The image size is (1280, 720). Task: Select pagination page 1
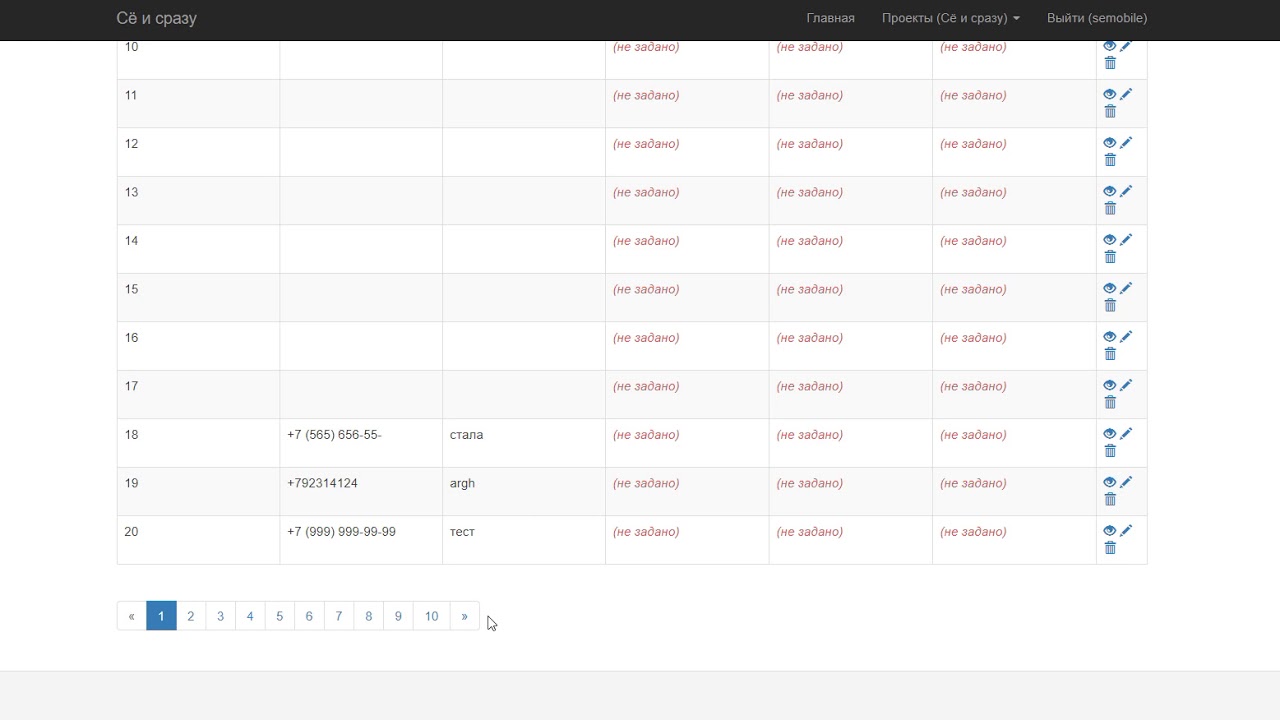click(x=161, y=616)
